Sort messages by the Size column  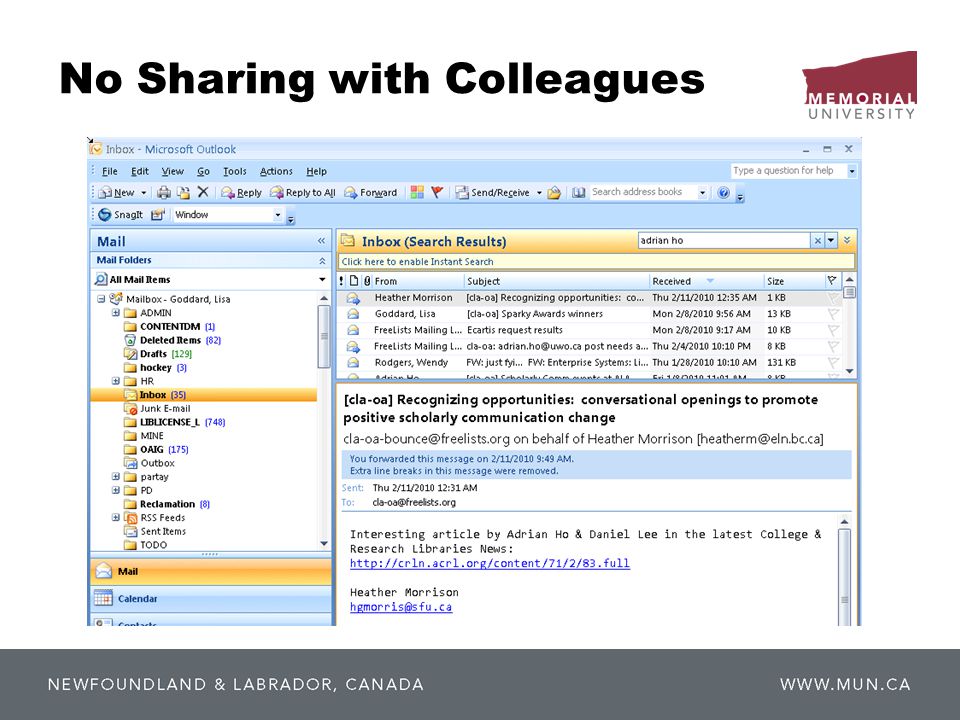[x=794, y=281]
